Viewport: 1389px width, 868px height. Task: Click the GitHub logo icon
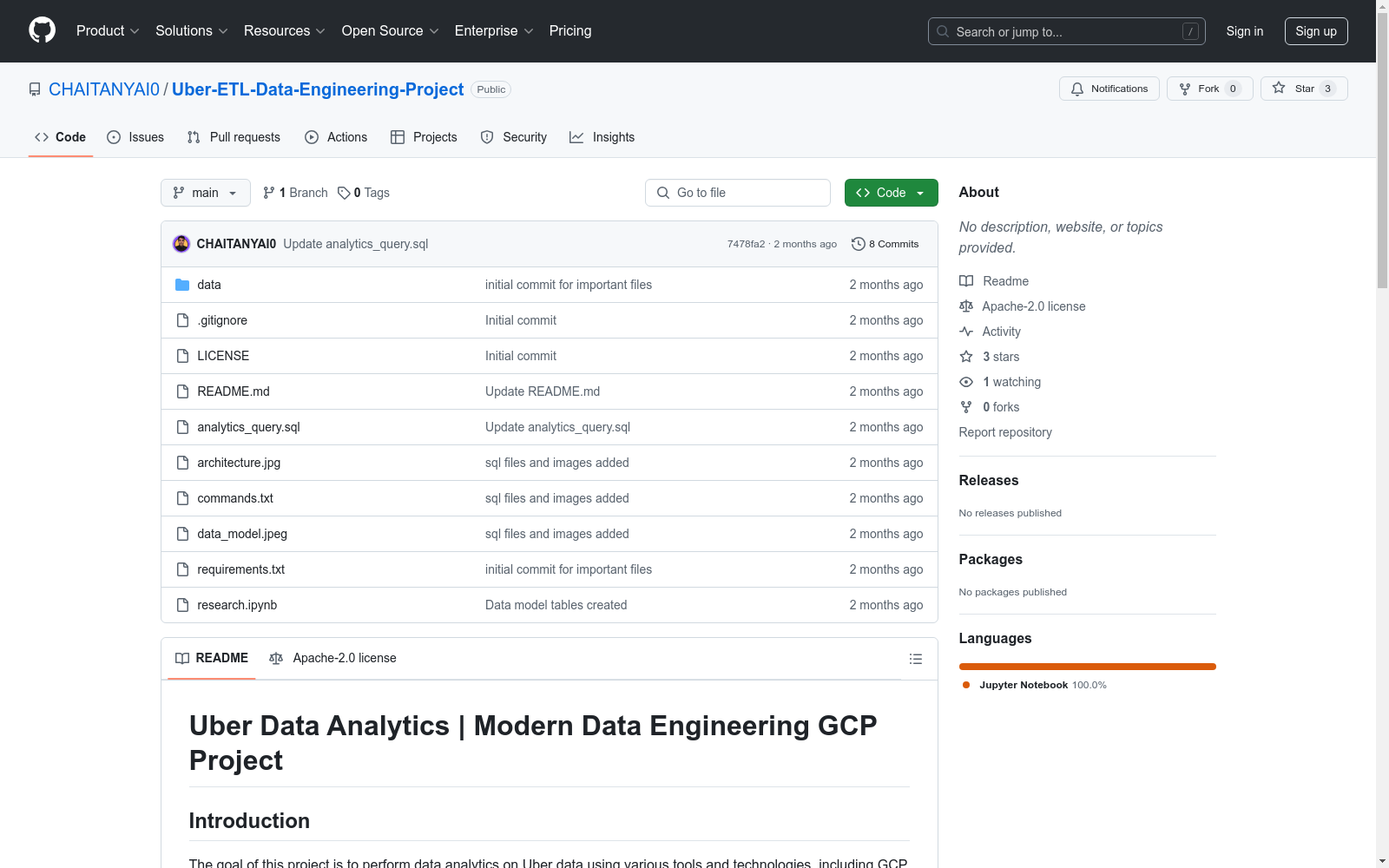[x=42, y=30]
